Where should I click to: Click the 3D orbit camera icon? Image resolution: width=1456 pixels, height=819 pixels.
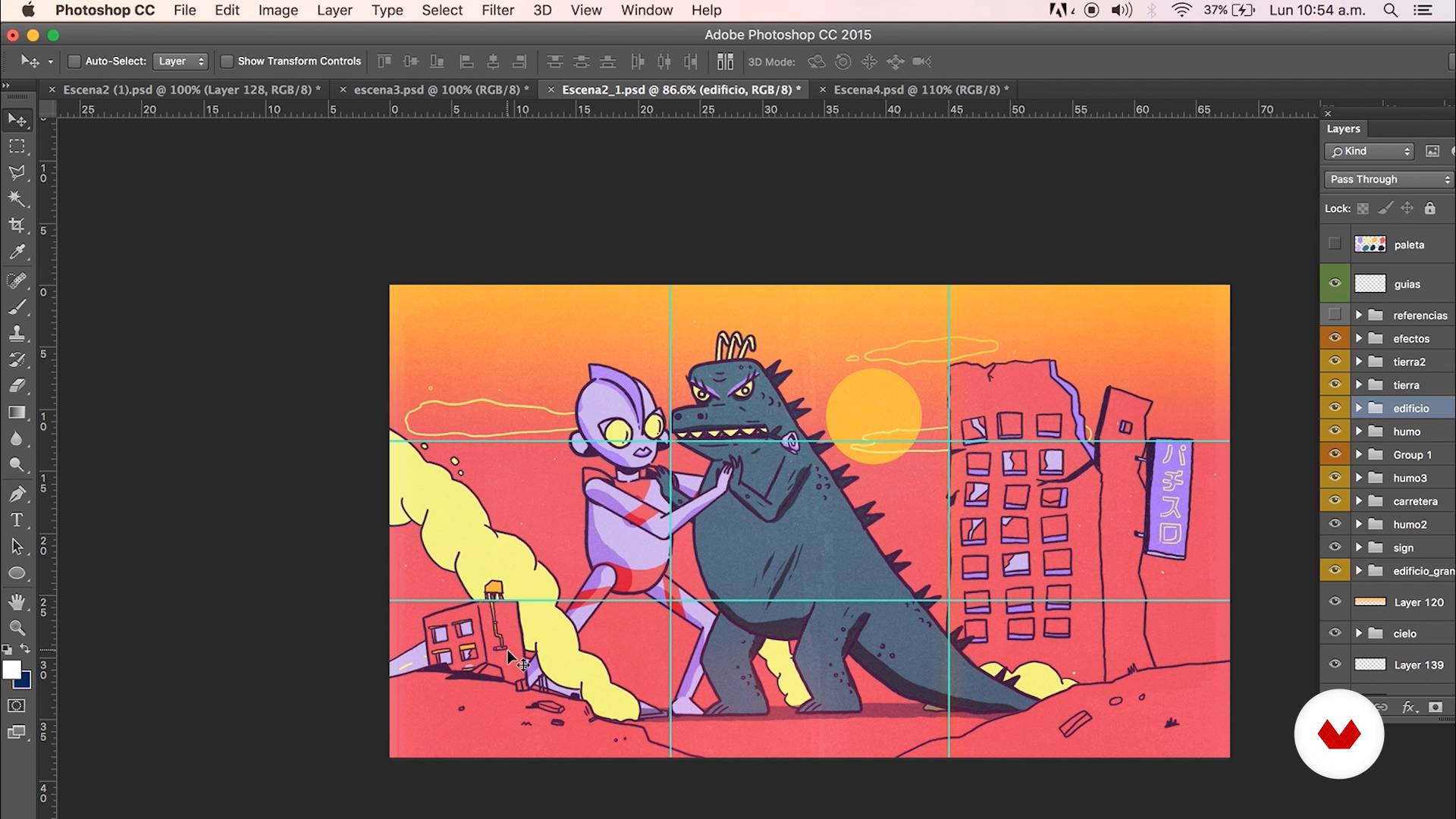tap(817, 61)
